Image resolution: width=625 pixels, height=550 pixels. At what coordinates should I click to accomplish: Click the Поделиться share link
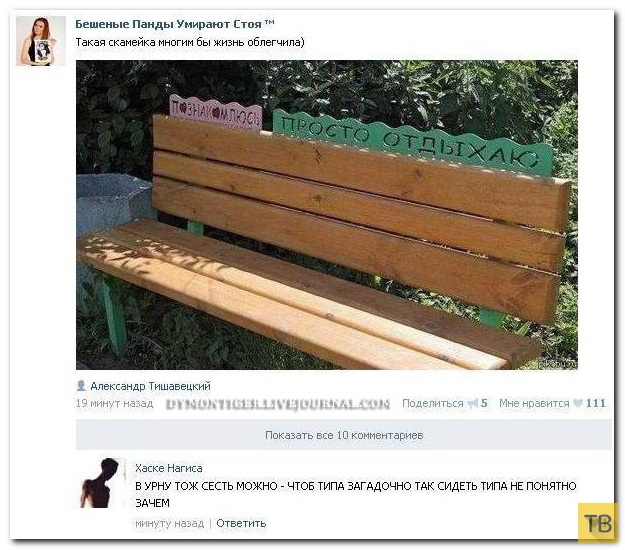pyautogui.click(x=432, y=403)
